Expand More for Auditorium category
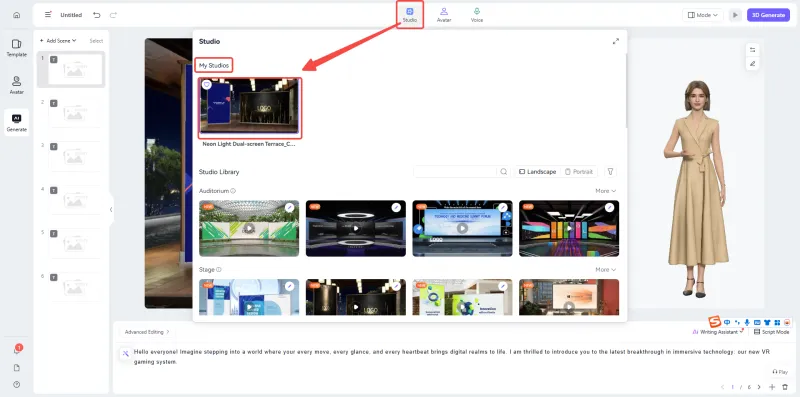 point(606,191)
